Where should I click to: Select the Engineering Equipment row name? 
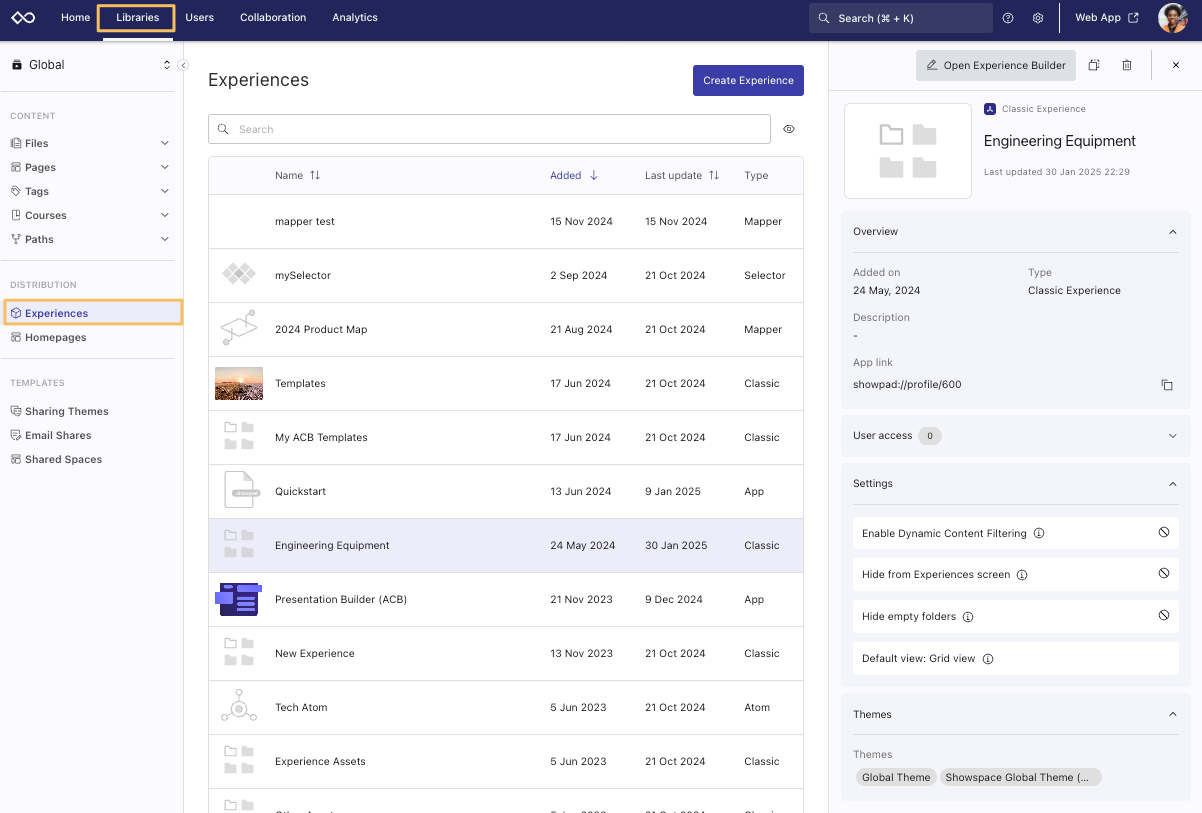pos(332,546)
